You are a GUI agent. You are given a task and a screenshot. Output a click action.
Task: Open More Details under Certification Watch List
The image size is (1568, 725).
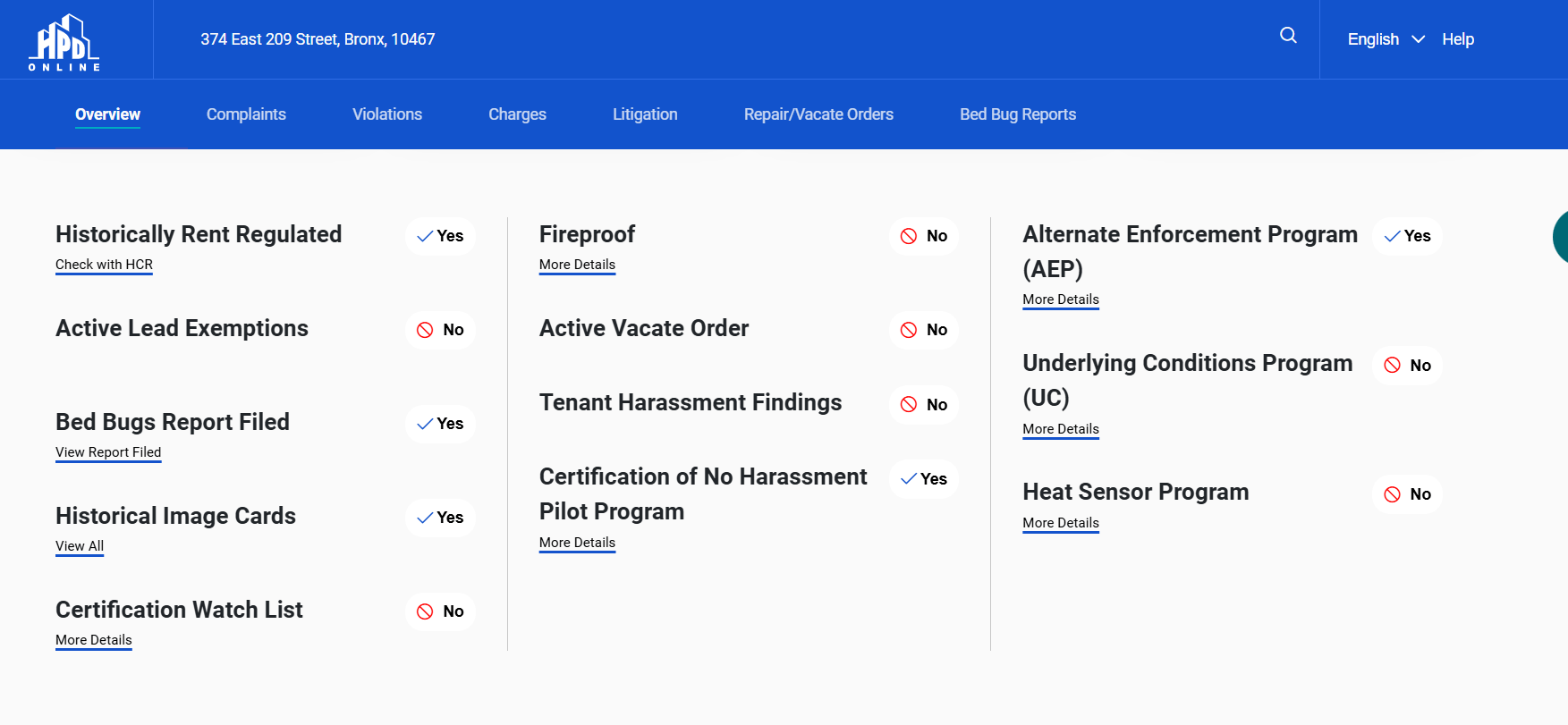[x=94, y=640]
